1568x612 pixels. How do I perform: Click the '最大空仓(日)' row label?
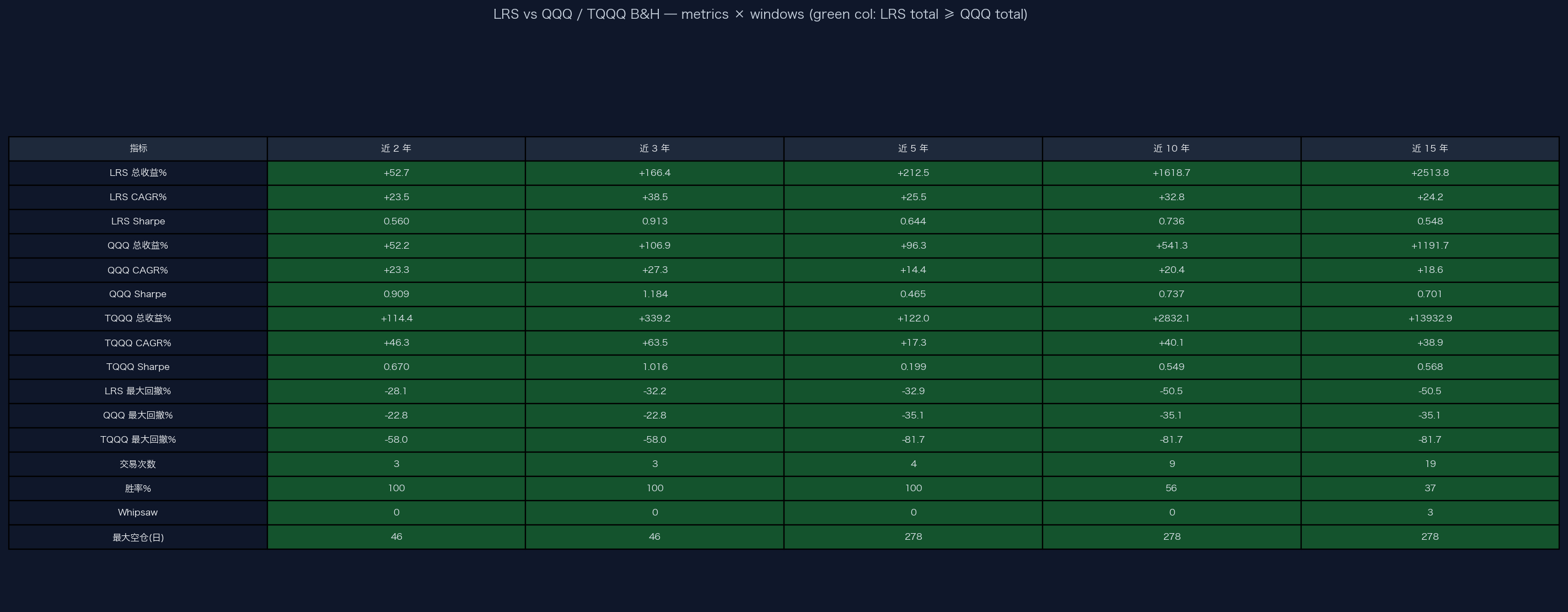138,537
